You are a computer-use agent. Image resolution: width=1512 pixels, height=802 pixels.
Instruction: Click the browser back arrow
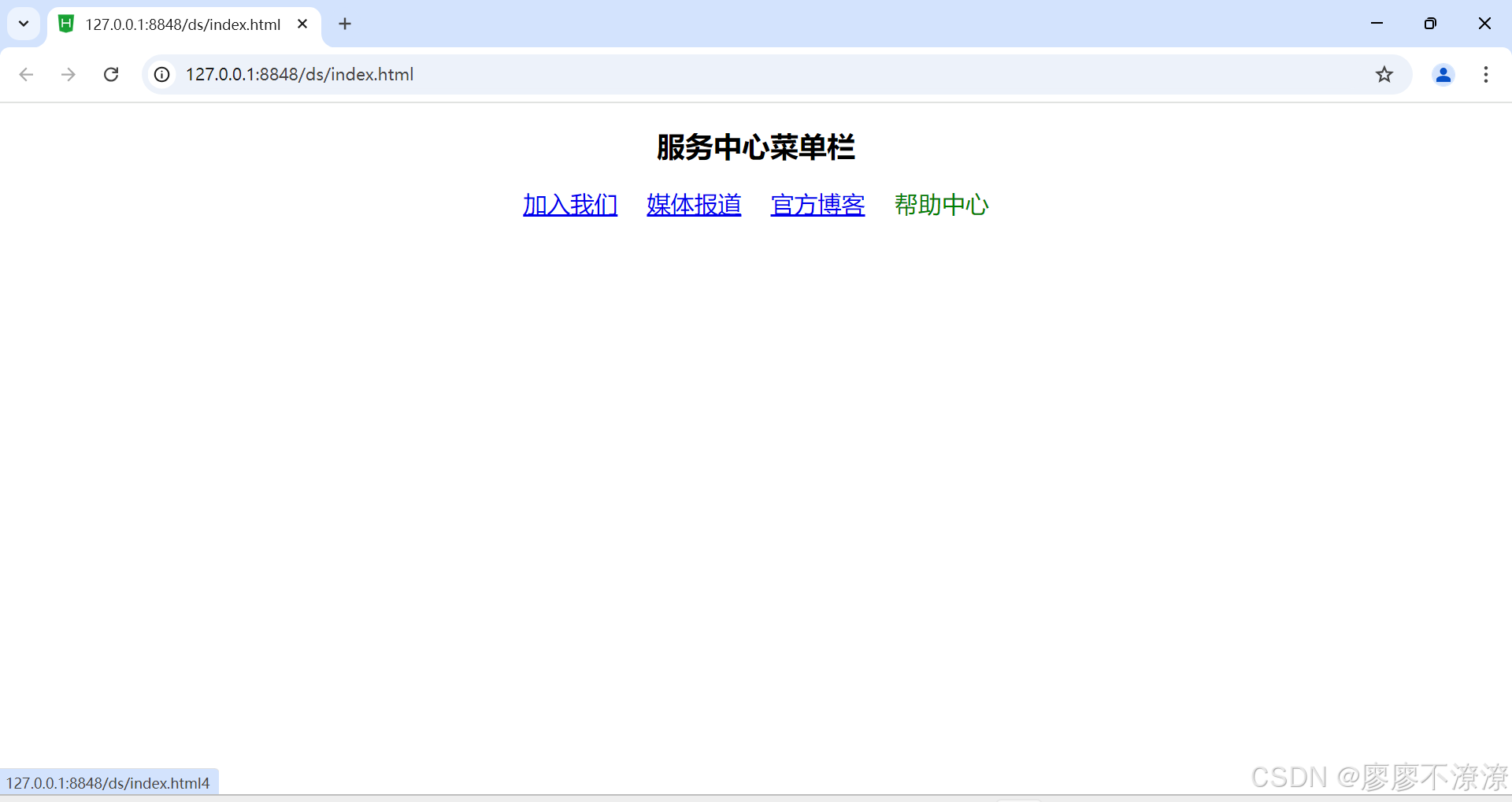[x=26, y=74]
